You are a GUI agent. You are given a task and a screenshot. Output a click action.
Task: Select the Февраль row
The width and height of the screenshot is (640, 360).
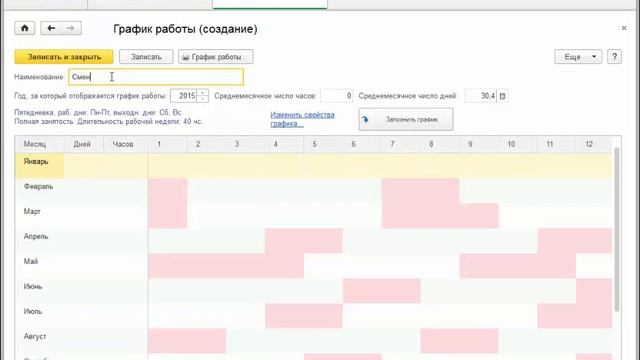pyautogui.click(x=313, y=191)
